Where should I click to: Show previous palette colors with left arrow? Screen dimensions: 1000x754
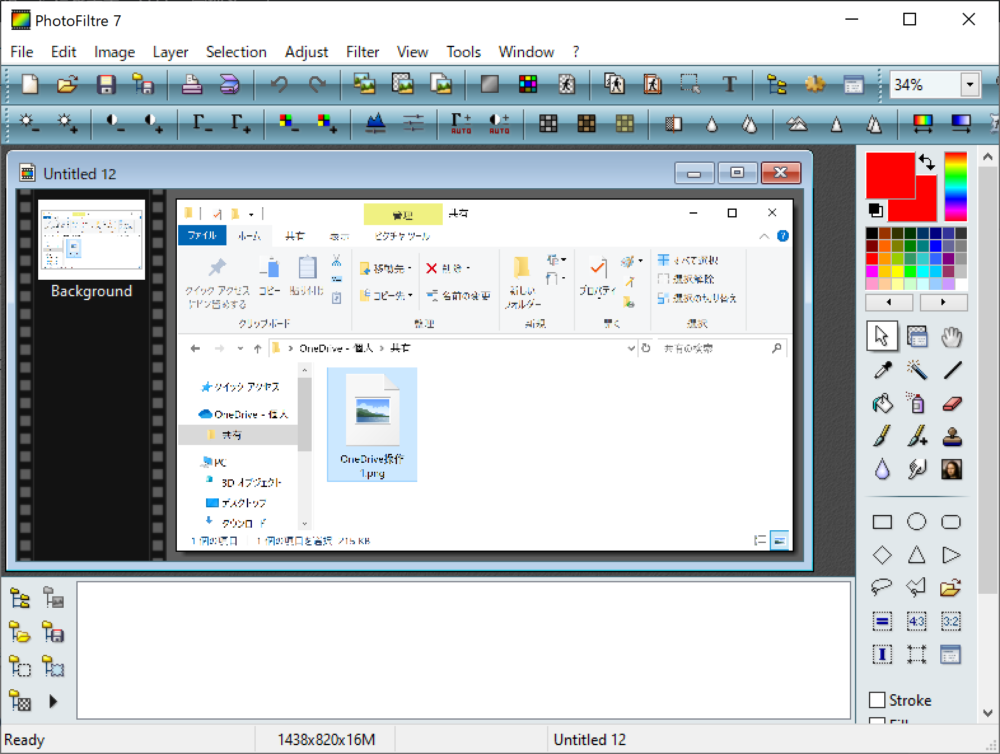(889, 302)
